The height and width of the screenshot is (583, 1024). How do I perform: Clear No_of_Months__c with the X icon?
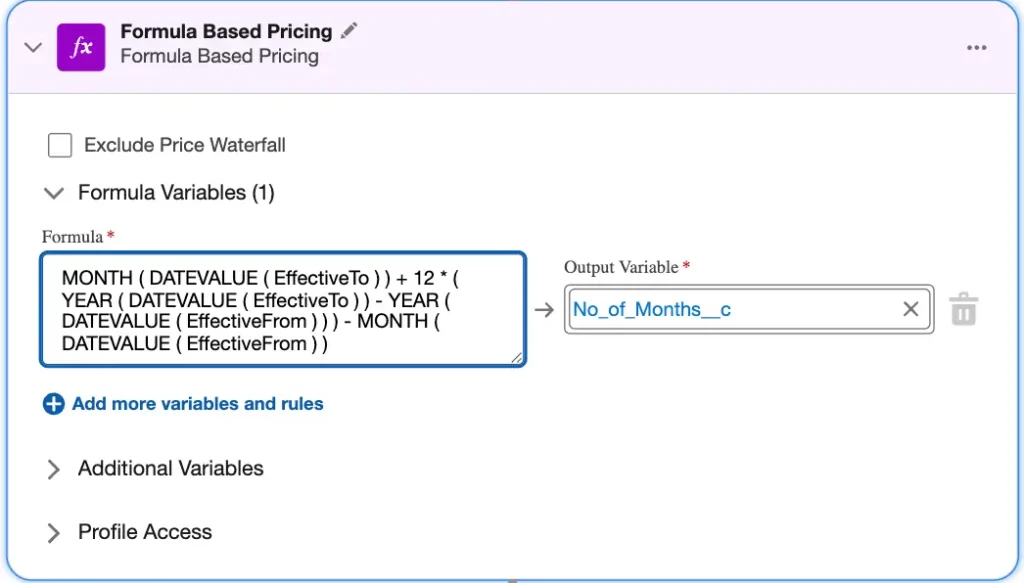[910, 309]
